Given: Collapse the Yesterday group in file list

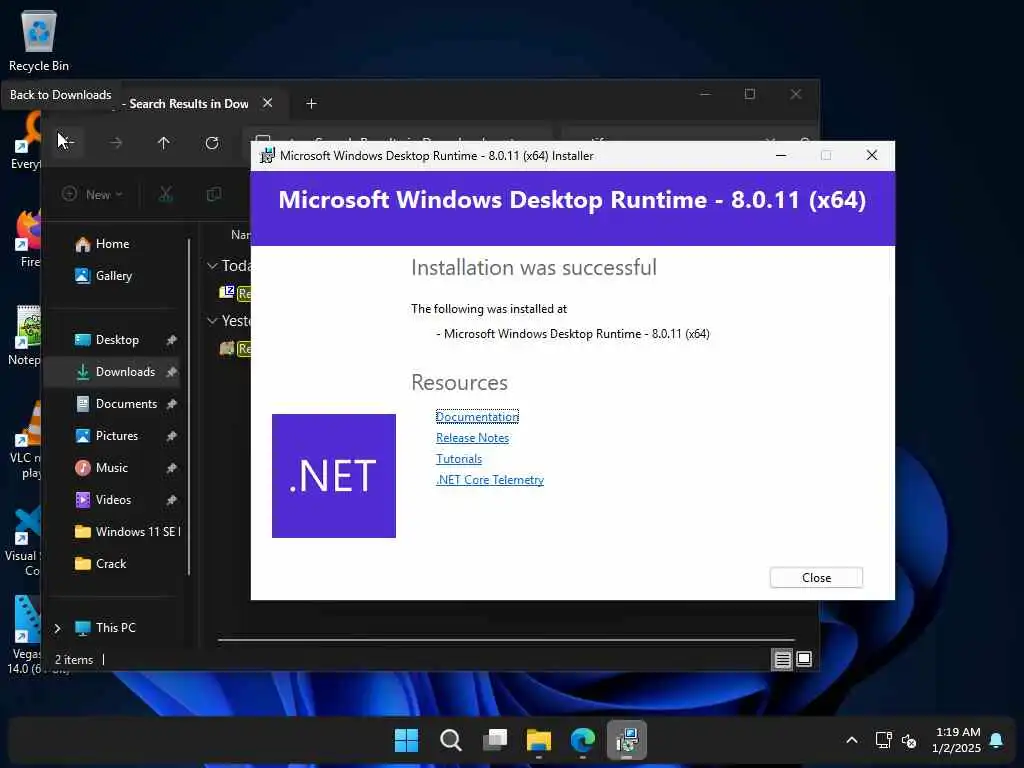Looking at the screenshot, I should [x=212, y=321].
